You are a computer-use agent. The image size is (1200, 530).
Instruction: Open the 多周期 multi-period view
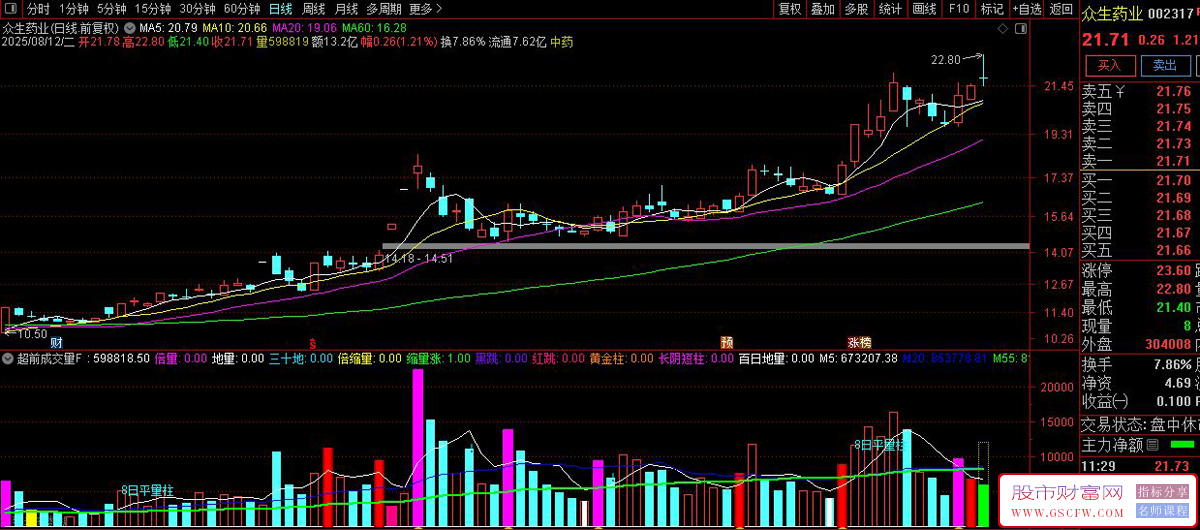coord(384,9)
